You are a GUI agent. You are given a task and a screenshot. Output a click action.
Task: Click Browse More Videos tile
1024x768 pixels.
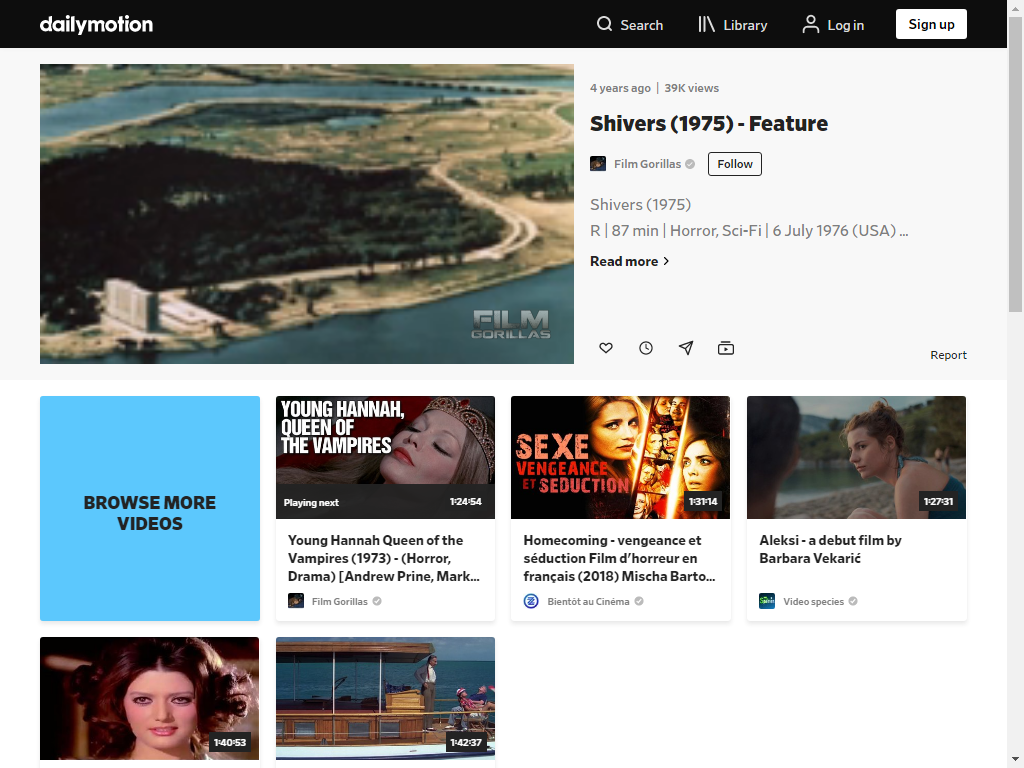click(x=150, y=508)
